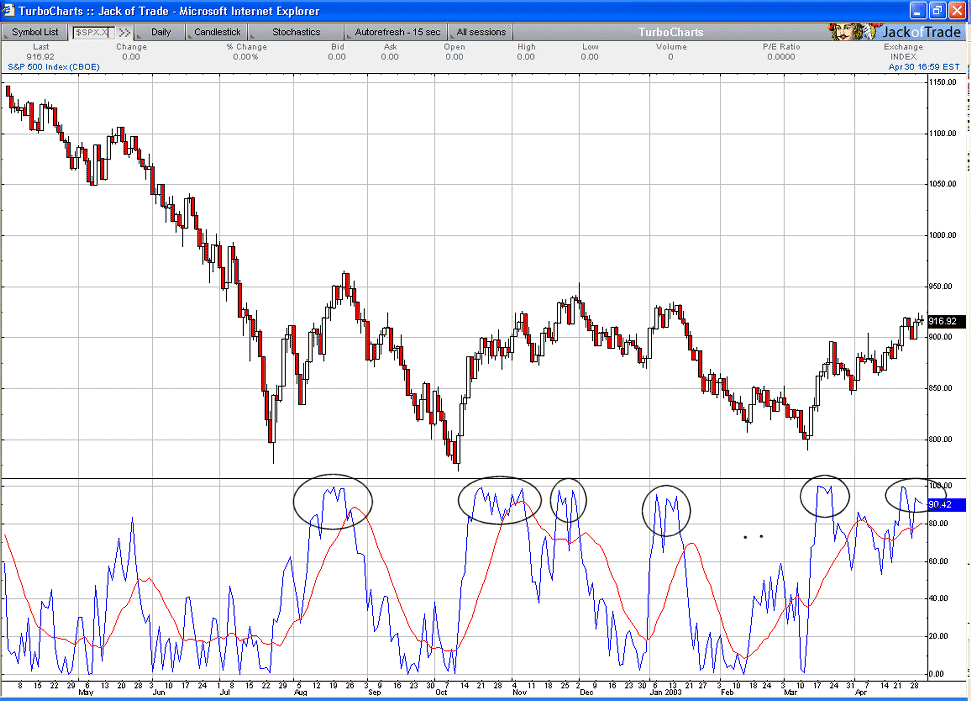This screenshot has height=701, width=971.
Task: Click the 1000.00 price axis label
Action: click(x=943, y=235)
